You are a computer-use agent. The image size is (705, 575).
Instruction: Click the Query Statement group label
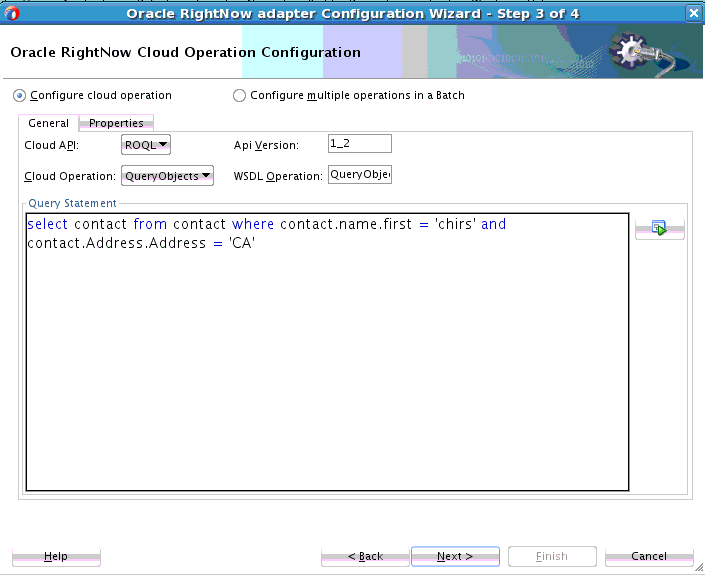point(72,203)
